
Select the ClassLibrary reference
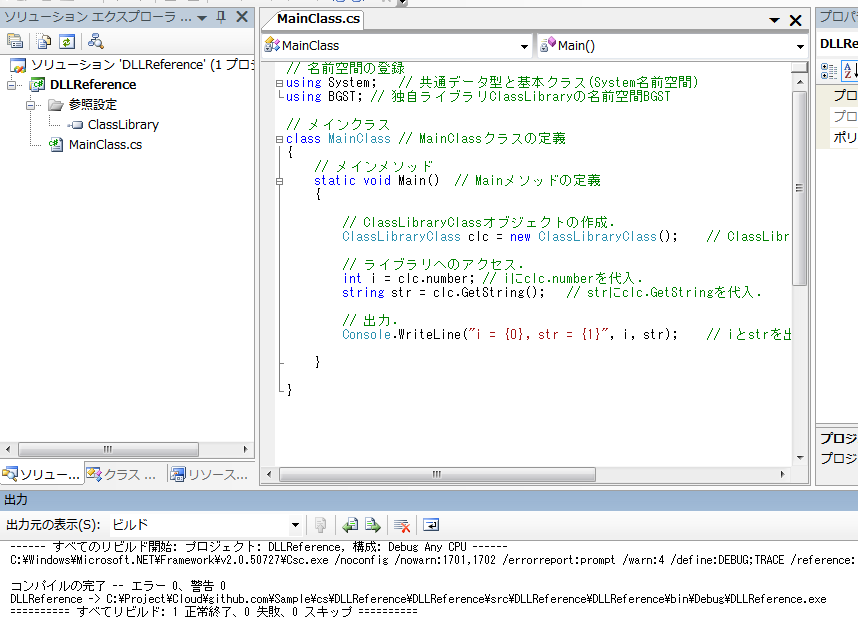[x=123, y=125]
